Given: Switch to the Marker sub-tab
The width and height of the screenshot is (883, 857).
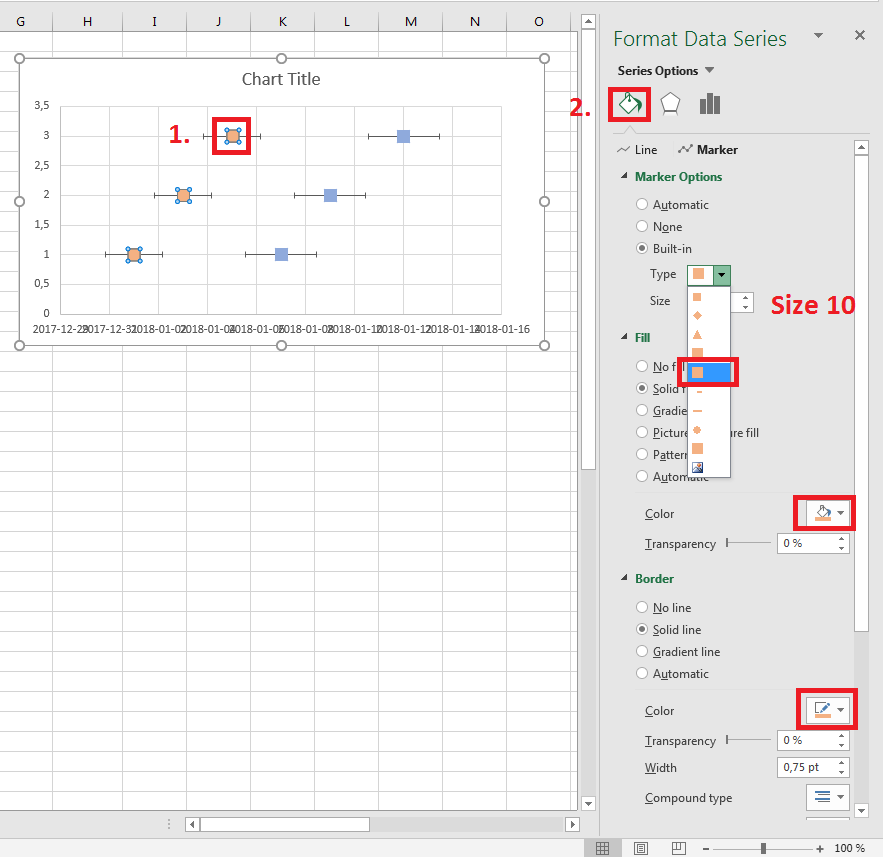Looking at the screenshot, I should [708, 150].
